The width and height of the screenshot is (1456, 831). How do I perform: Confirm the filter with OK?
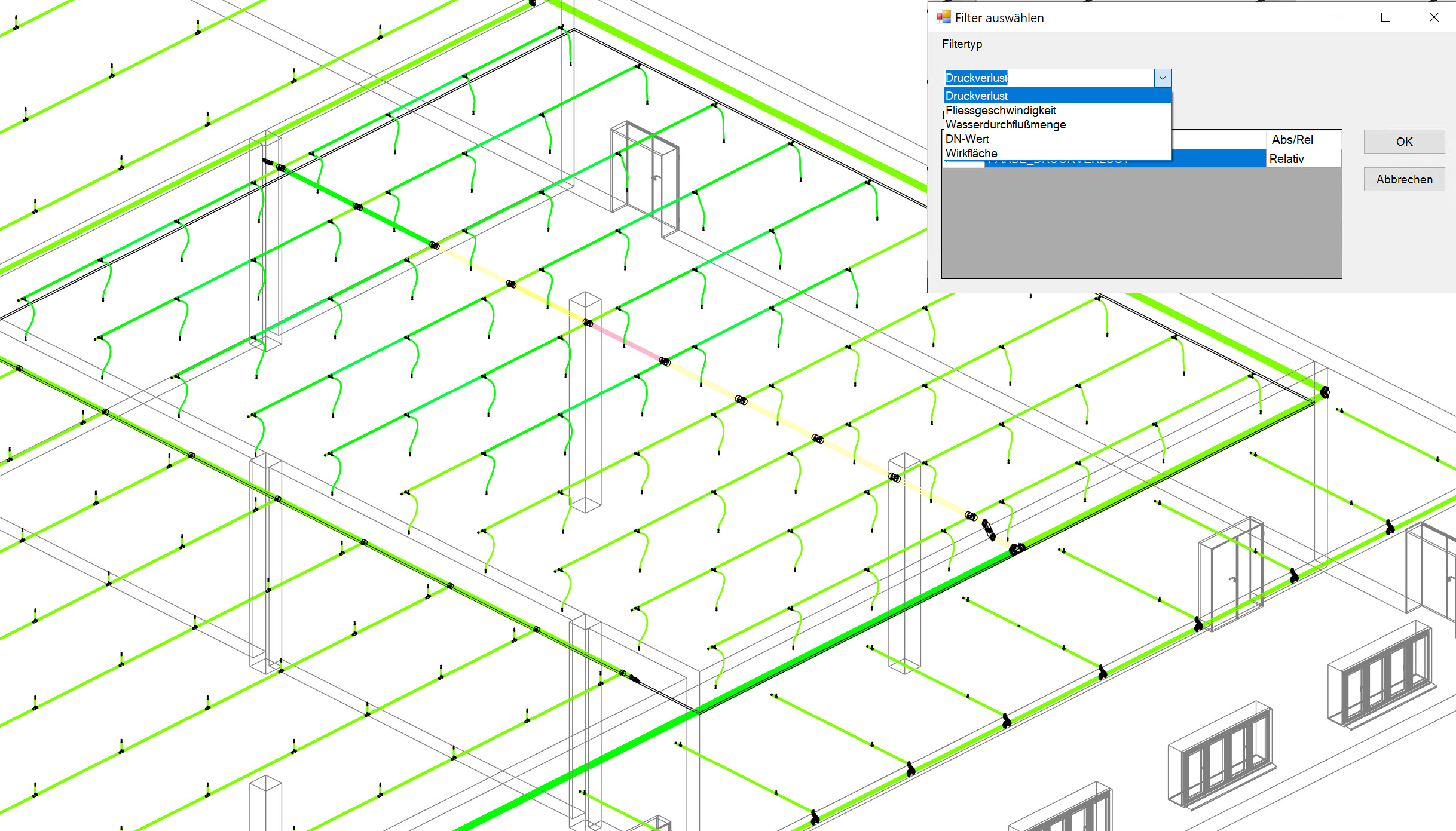1404,142
